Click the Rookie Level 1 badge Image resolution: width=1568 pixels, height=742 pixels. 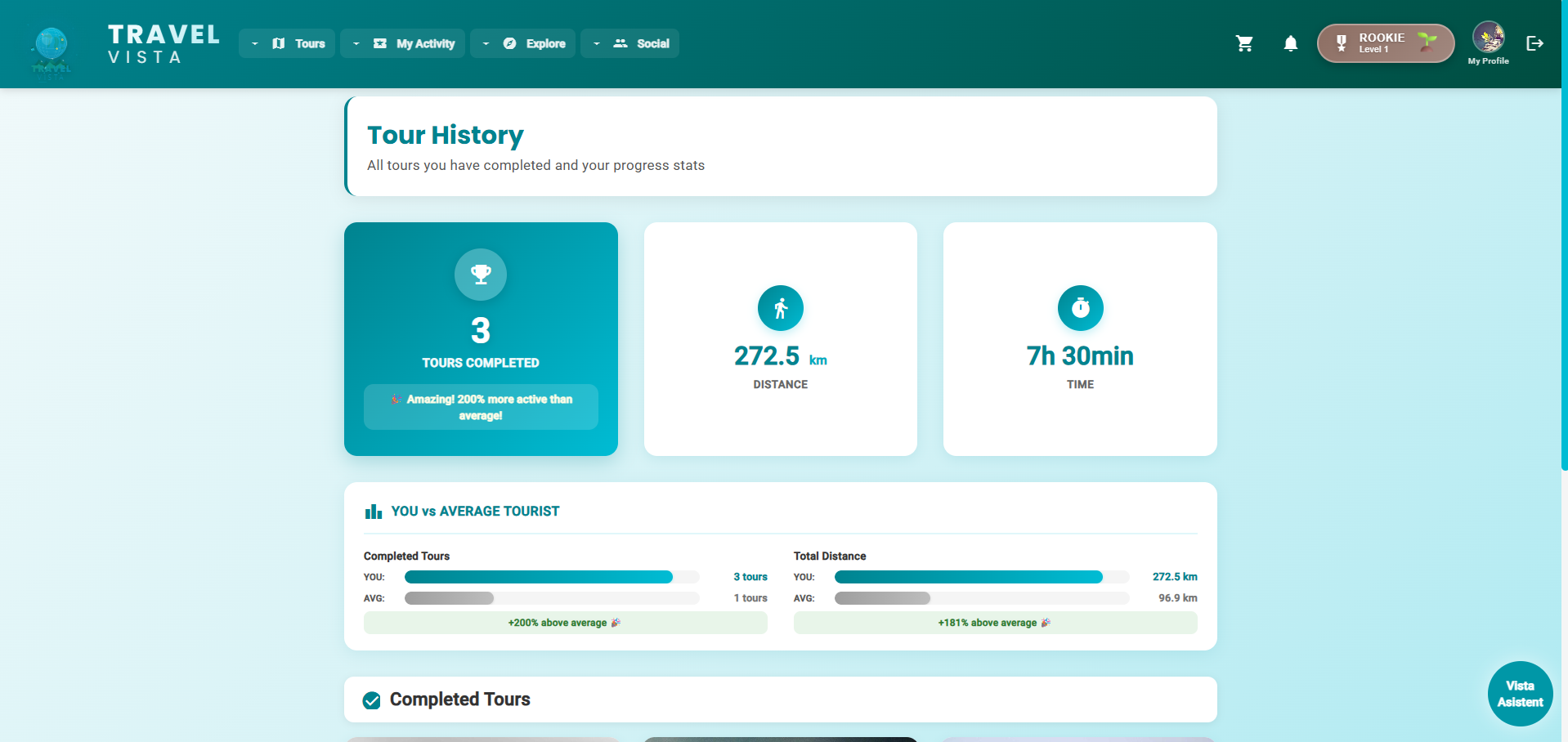click(x=1385, y=43)
